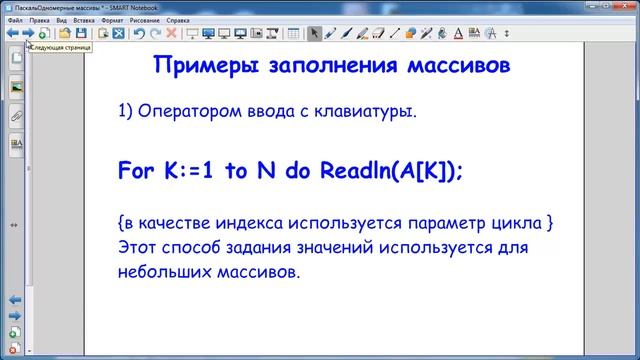640x360 pixels.
Task: Select the Pens tool
Action: [330, 33]
